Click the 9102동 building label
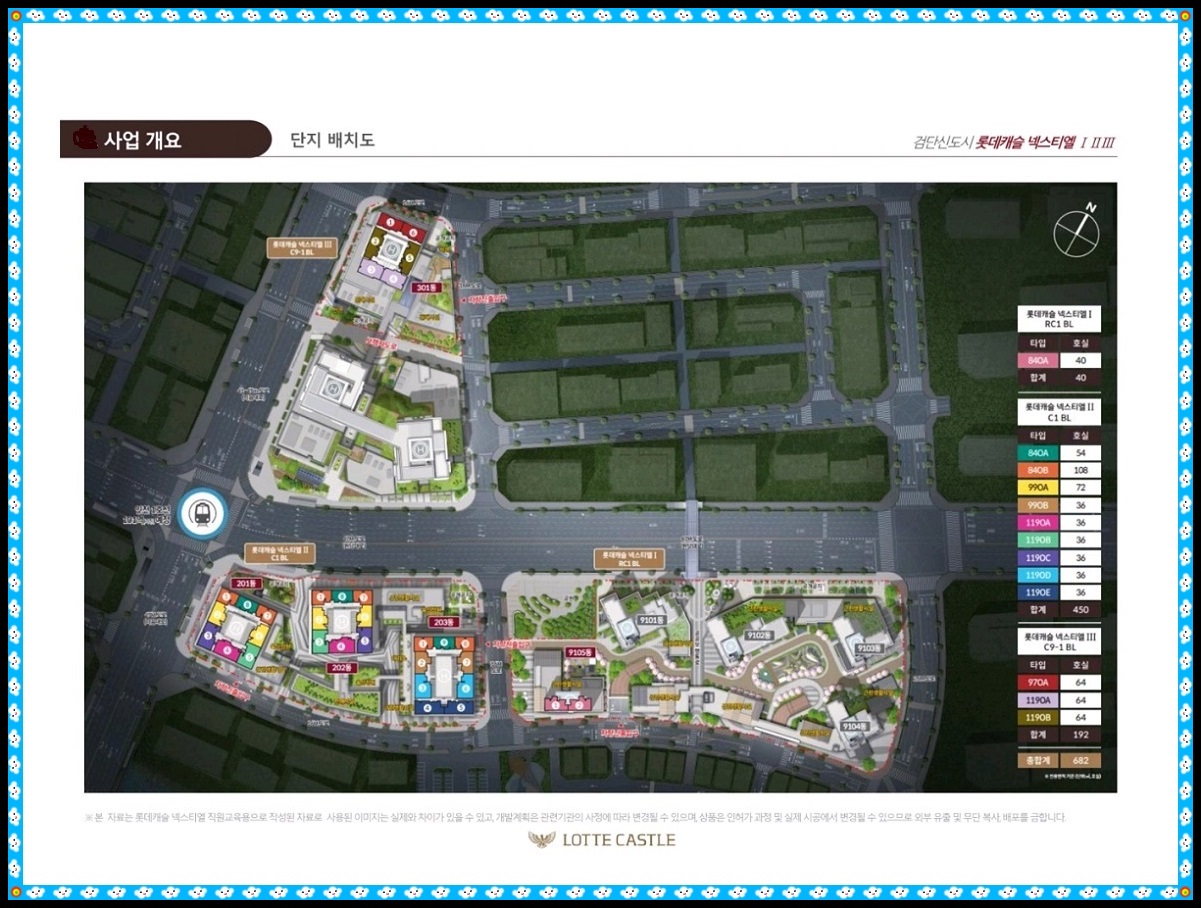1201x908 pixels. [759, 634]
